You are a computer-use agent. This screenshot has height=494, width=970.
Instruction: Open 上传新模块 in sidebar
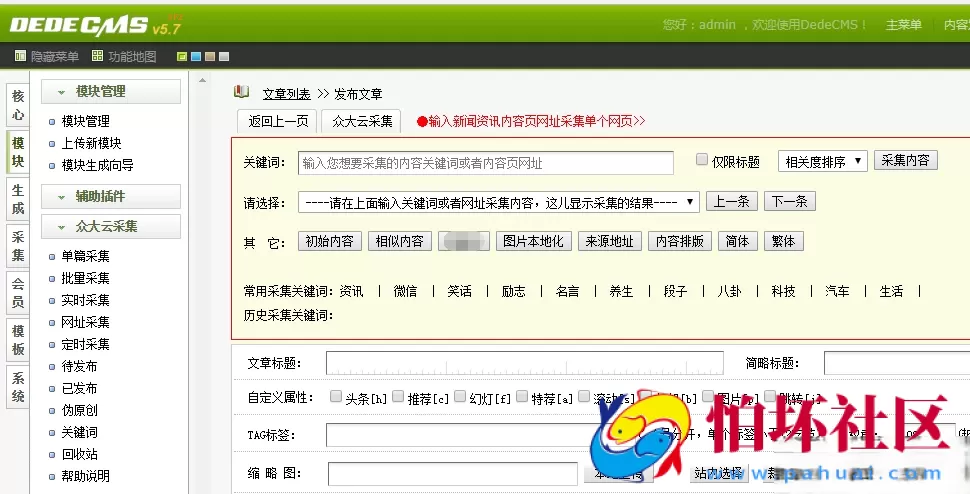pos(92,143)
